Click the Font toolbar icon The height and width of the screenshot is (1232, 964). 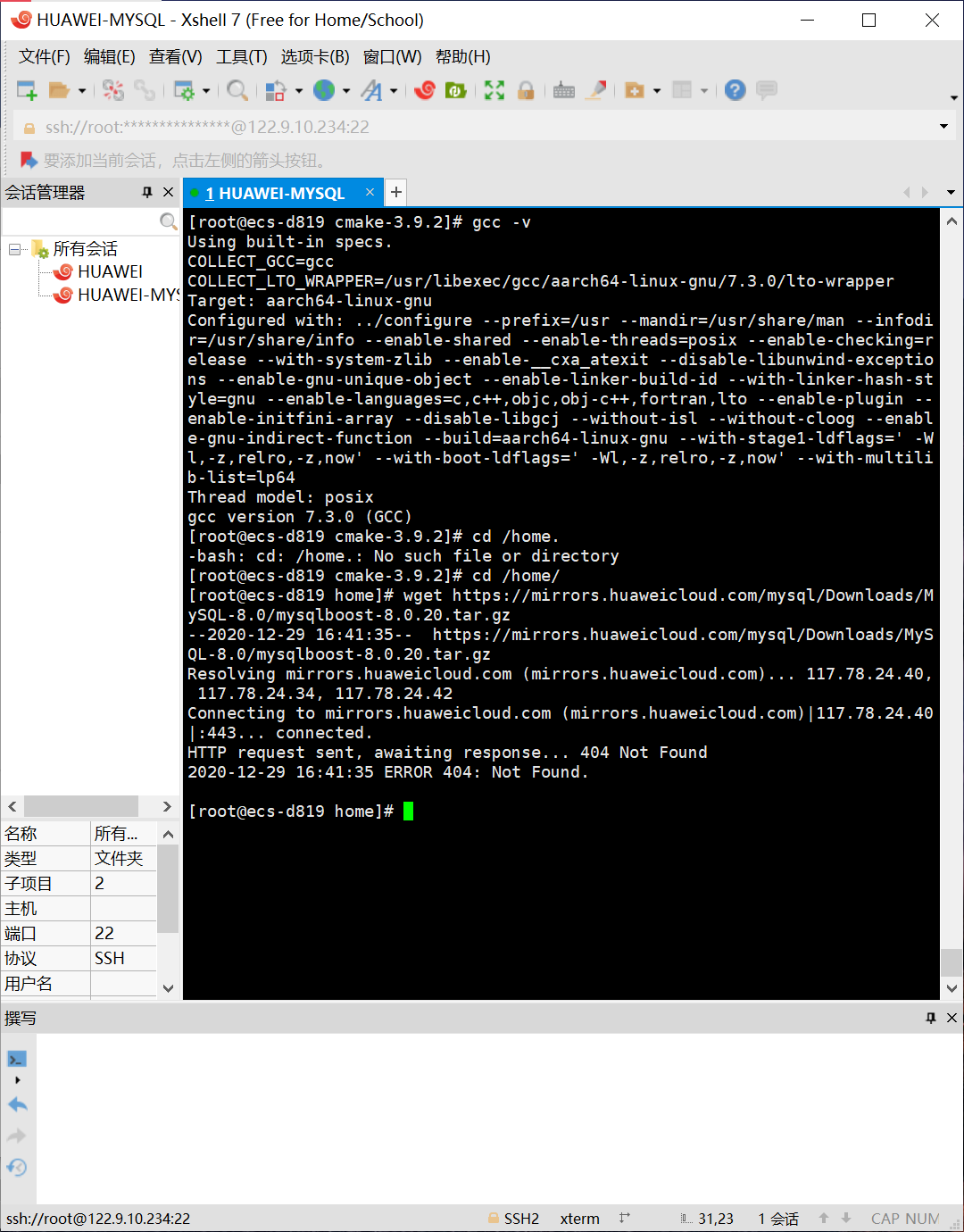(x=372, y=90)
